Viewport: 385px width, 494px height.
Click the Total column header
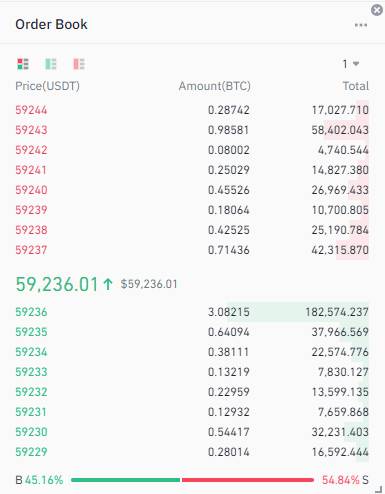pos(356,86)
